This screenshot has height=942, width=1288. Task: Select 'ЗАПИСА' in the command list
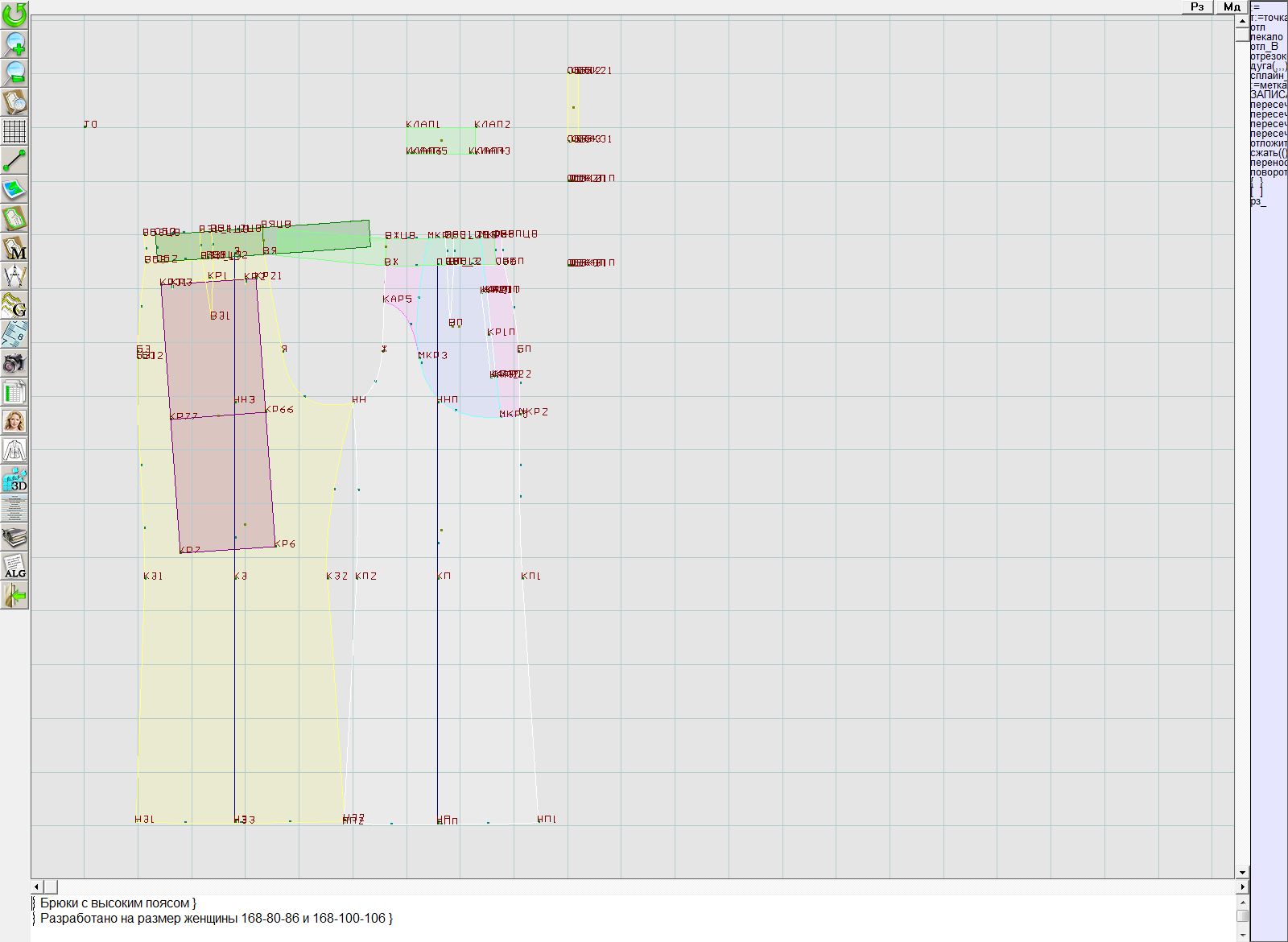(1268, 95)
